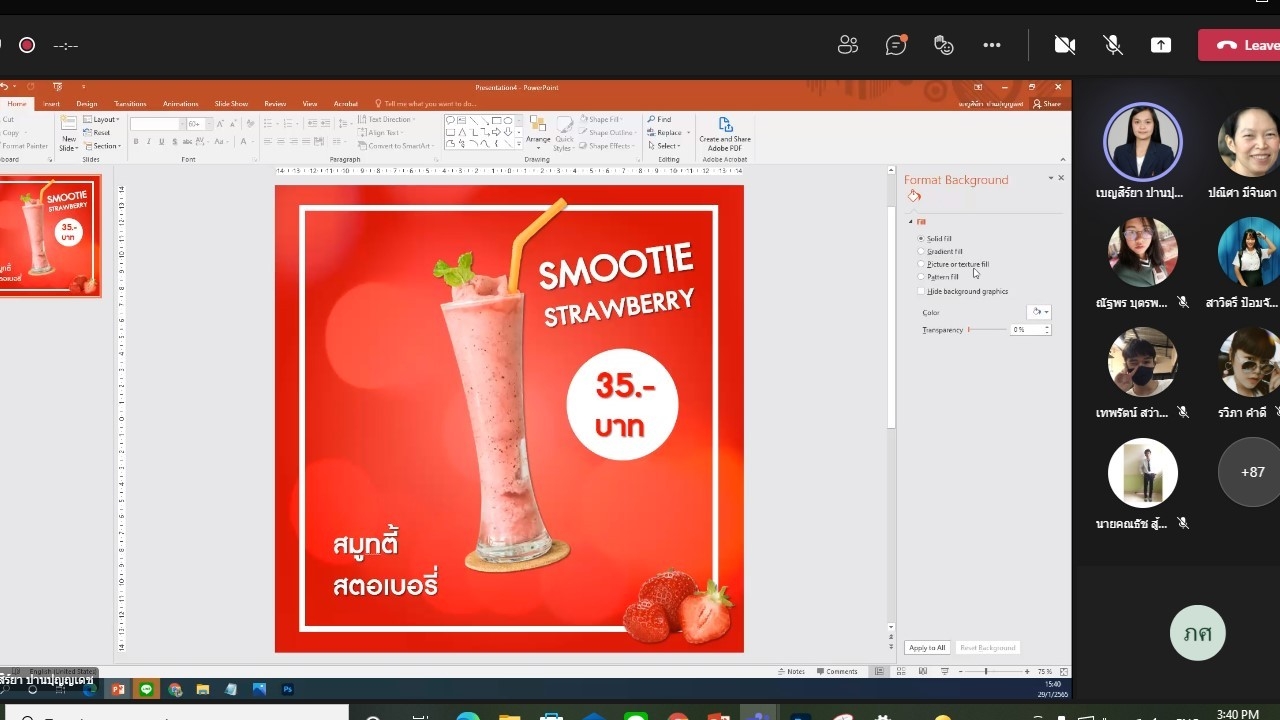Click the Arrange icon in the Drawing group

coord(538,126)
